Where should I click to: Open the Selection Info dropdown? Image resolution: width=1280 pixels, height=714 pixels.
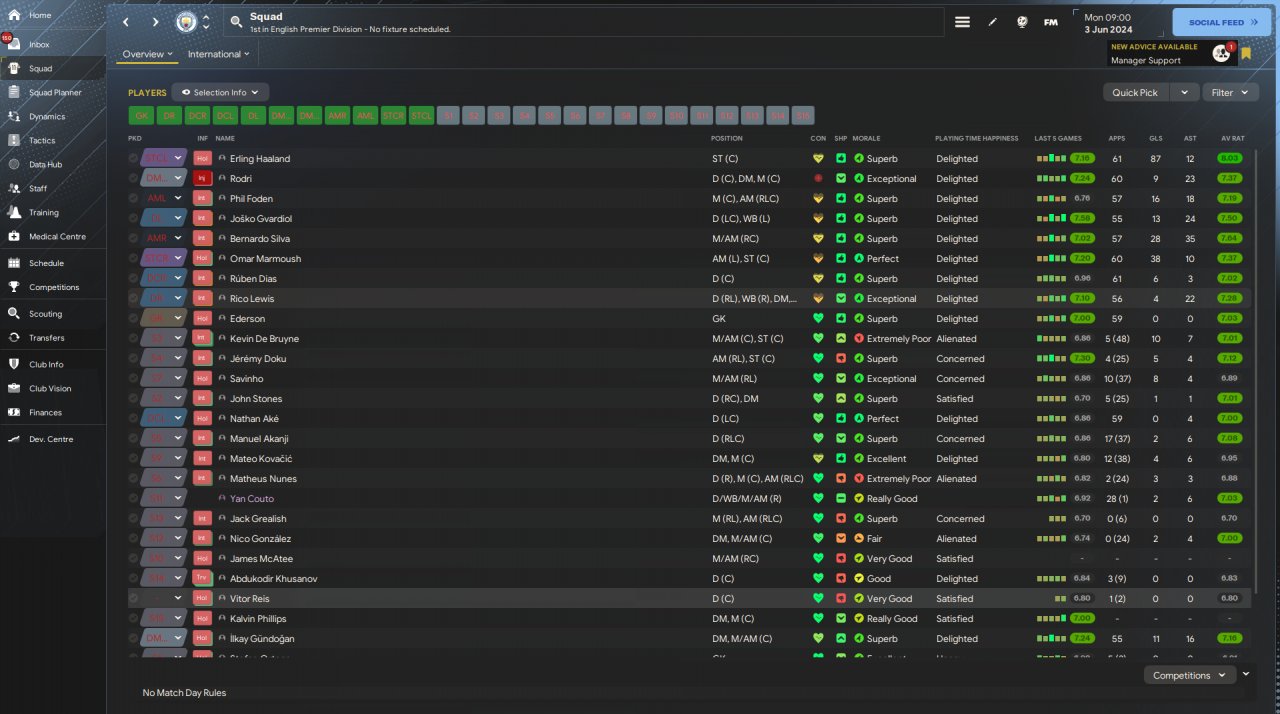[x=220, y=92]
